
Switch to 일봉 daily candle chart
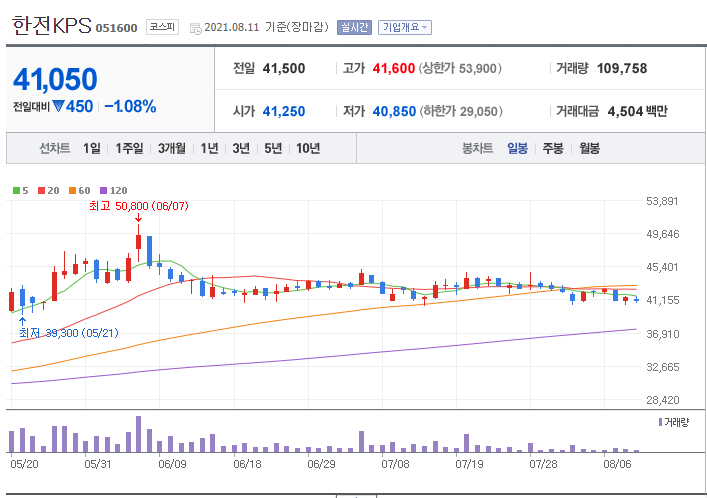pos(517,148)
